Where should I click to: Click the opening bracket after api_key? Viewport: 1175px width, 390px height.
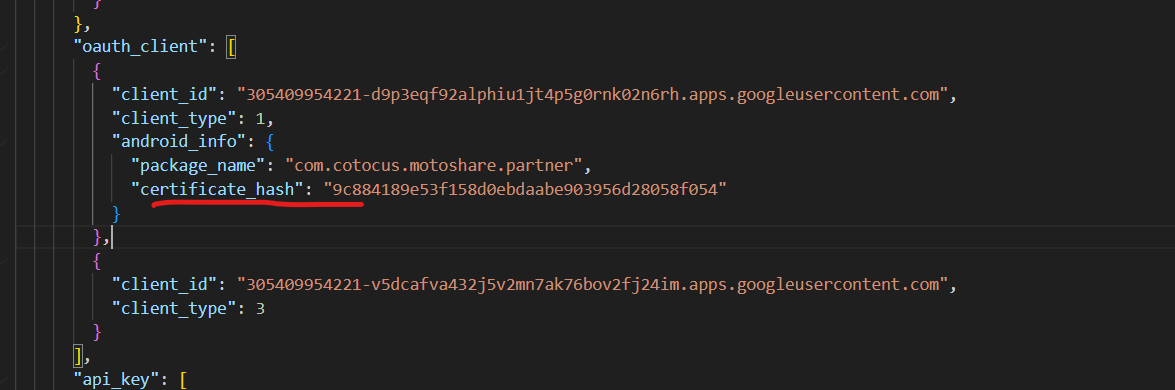[x=184, y=380]
